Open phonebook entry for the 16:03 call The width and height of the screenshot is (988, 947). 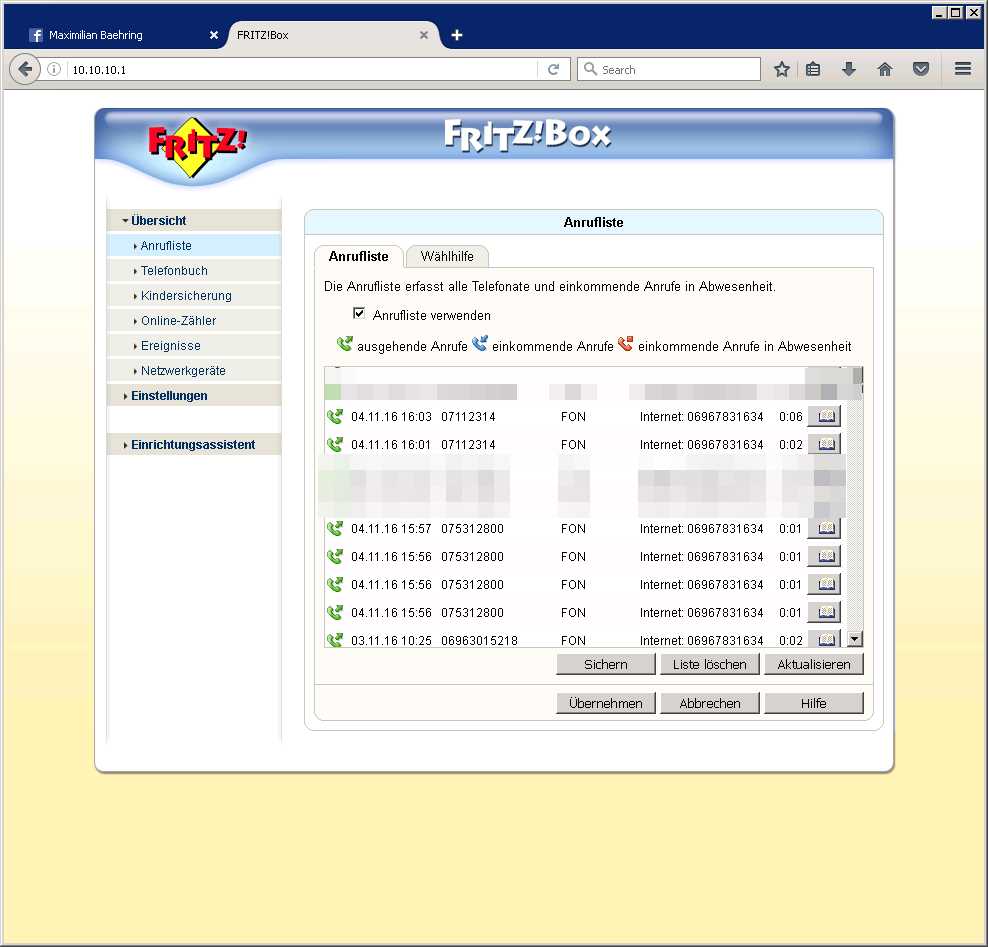[825, 416]
